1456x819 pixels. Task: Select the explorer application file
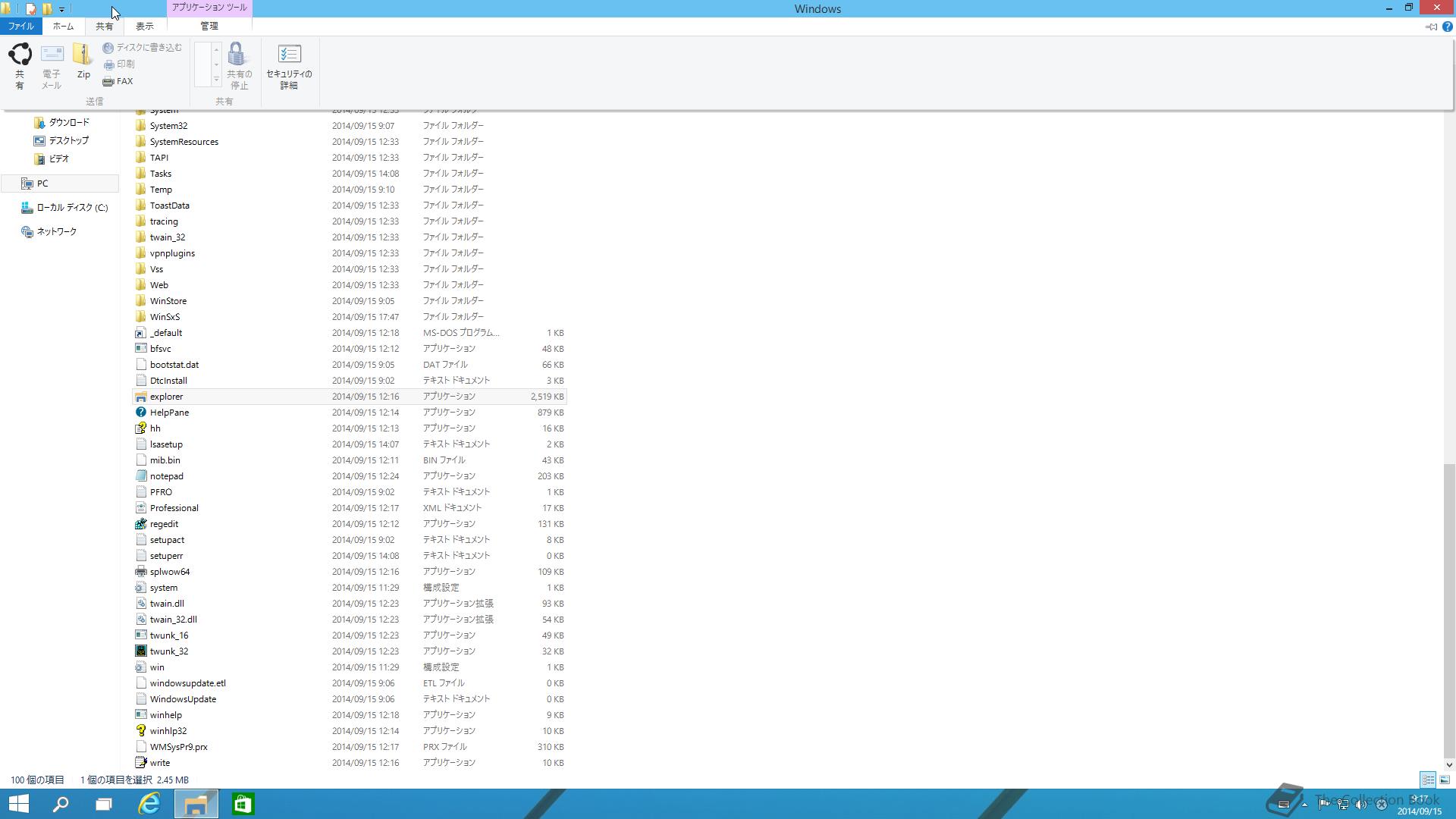pyautogui.click(x=350, y=397)
